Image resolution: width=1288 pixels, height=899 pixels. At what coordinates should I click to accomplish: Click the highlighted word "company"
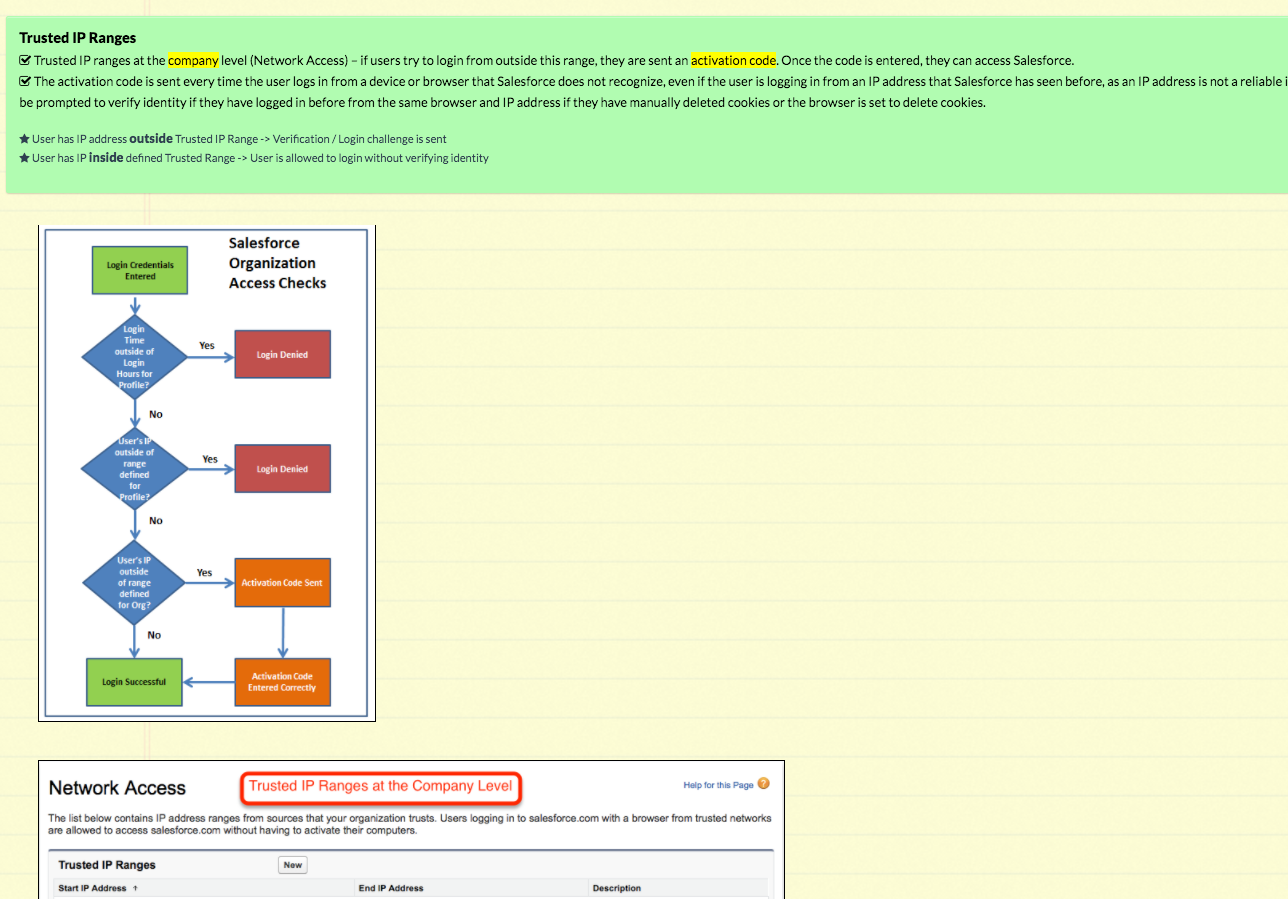tap(193, 60)
